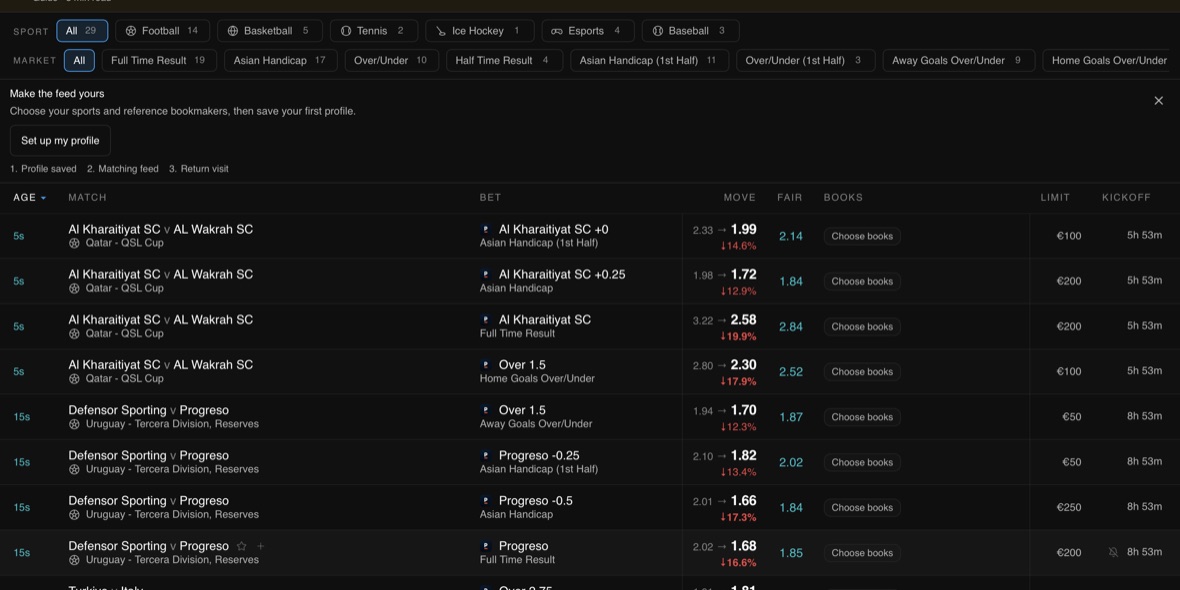
Task: Select the All 29 sport filter
Action: tap(82, 31)
